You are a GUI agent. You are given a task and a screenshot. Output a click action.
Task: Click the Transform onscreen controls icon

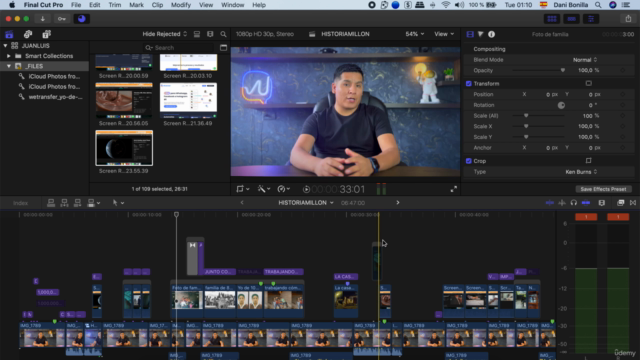589,83
